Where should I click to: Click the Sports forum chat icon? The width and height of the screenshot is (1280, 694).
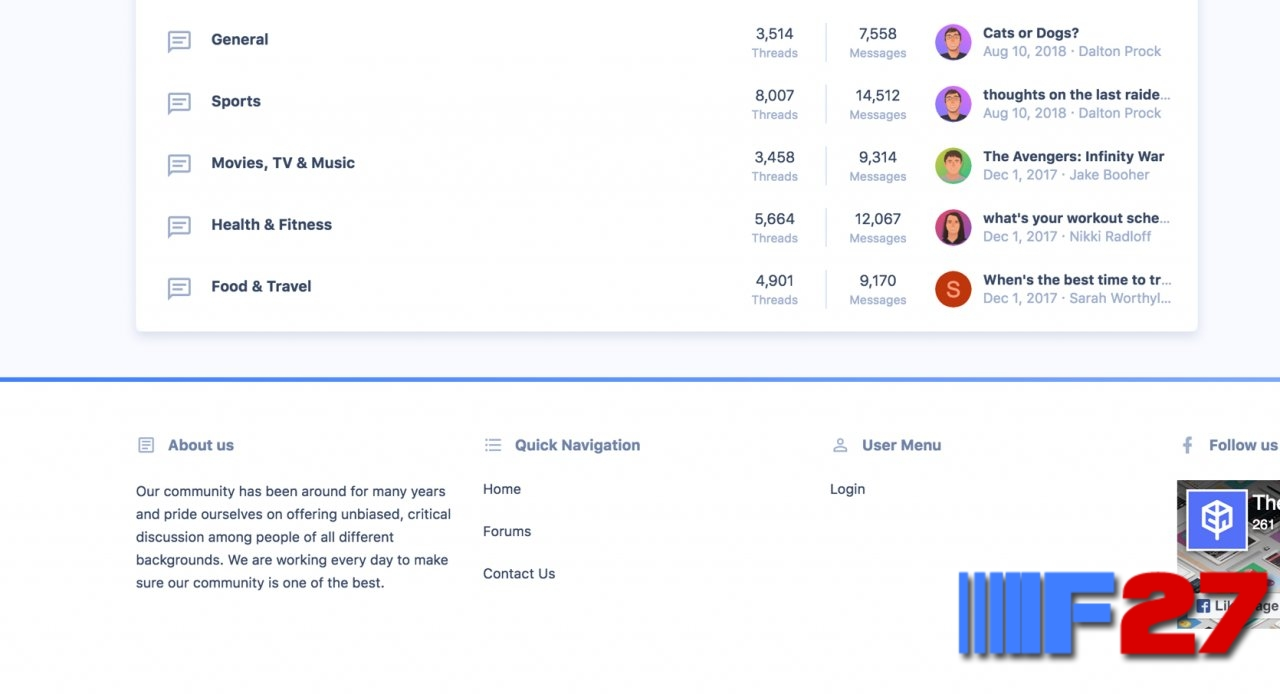[x=179, y=103]
